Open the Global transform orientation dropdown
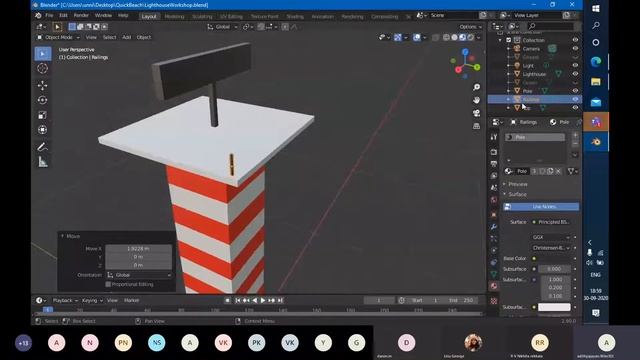The height and width of the screenshot is (360, 640). pyautogui.click(x=222, y=27)
